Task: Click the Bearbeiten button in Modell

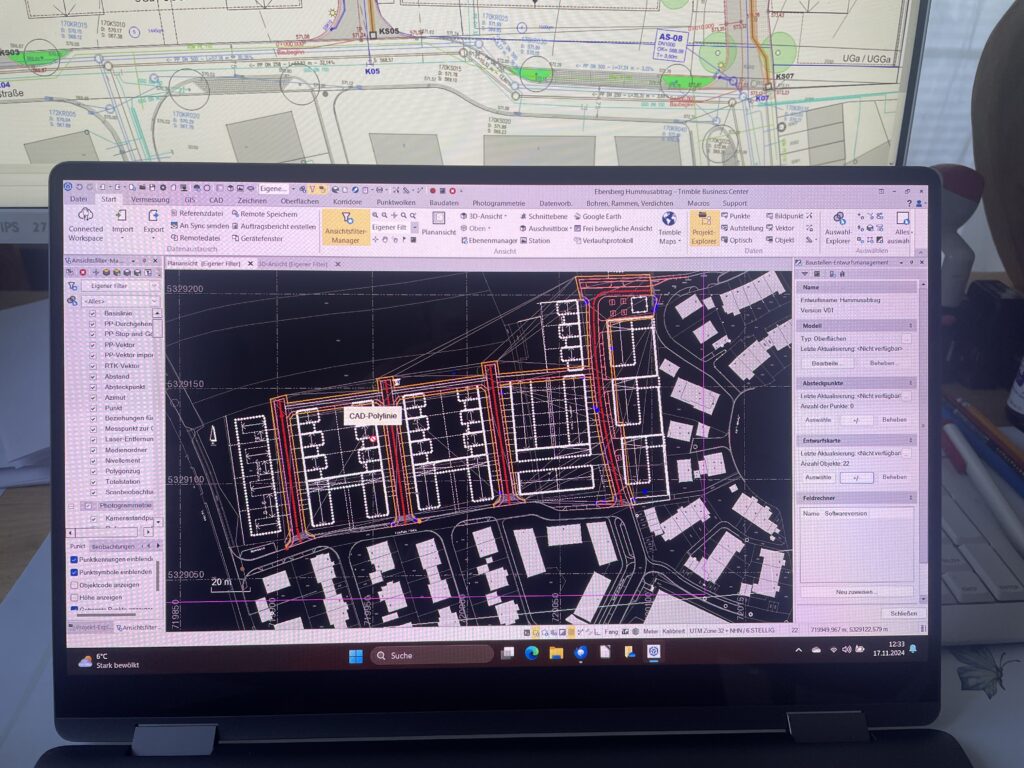Action: [x=825, y=363]
